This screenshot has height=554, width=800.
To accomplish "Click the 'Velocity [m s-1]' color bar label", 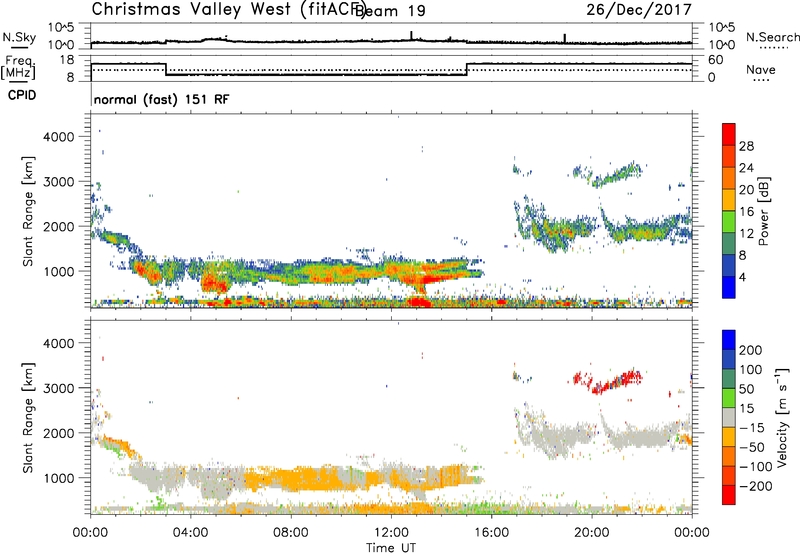I will (782, 417).
